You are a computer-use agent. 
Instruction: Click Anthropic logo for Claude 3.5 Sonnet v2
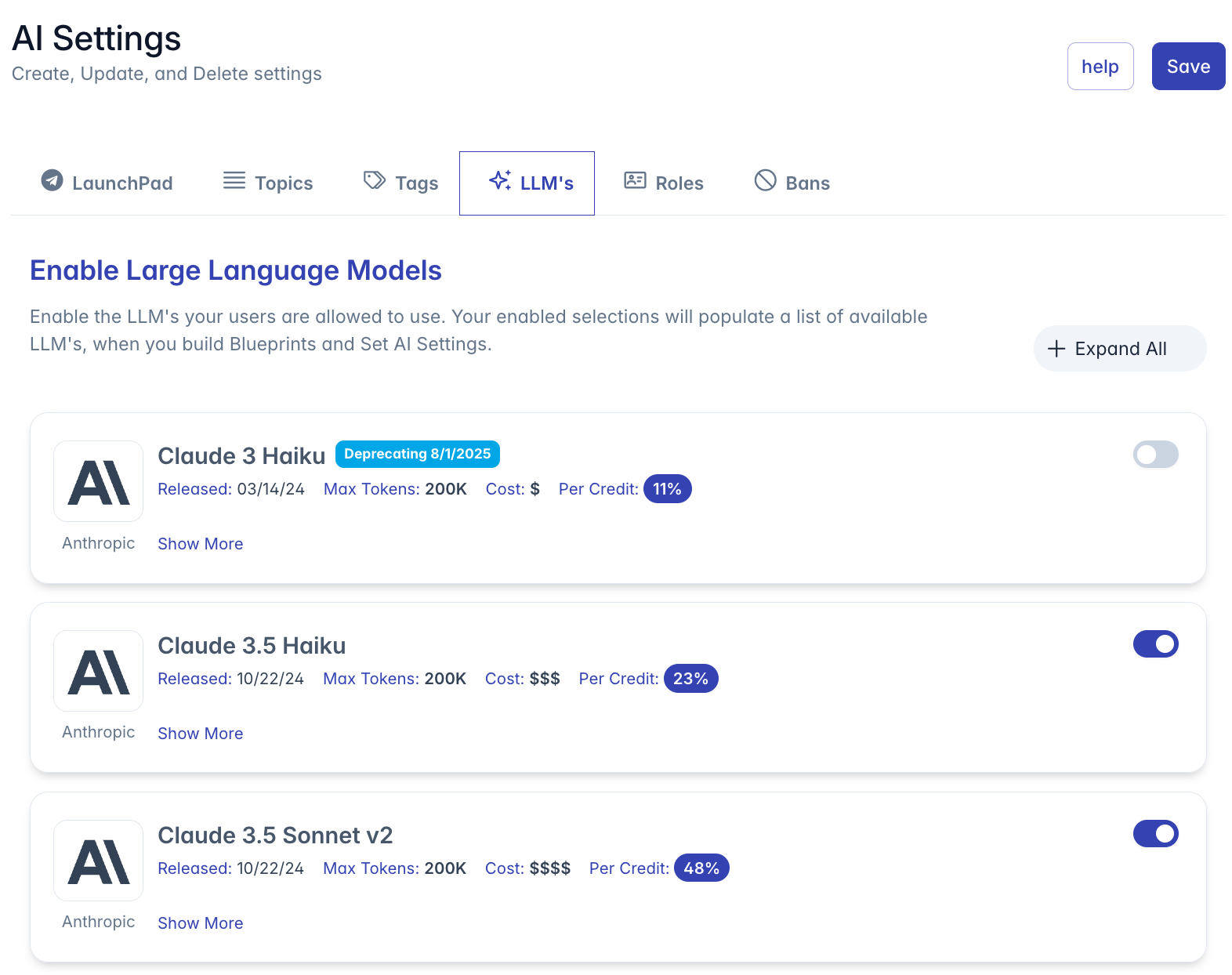[99, 861]
